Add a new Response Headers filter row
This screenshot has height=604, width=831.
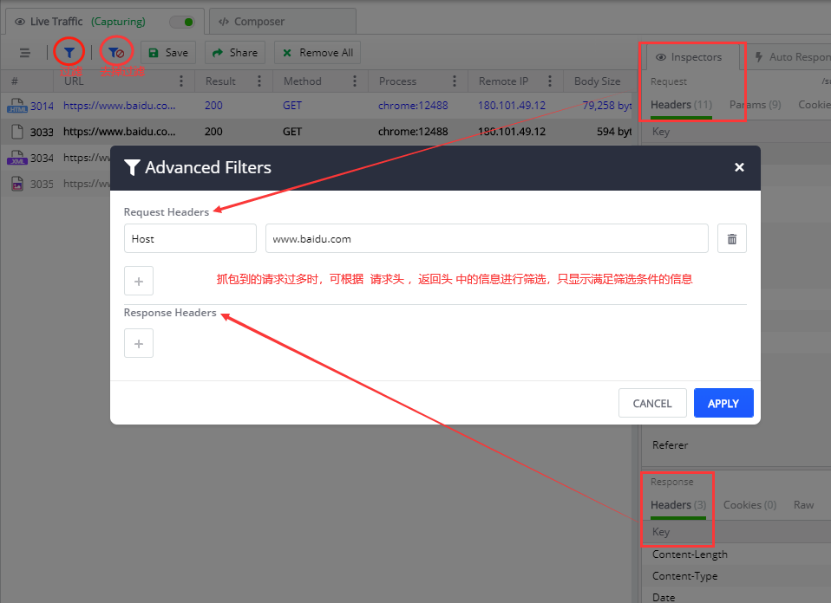click(x=138, y=343)
